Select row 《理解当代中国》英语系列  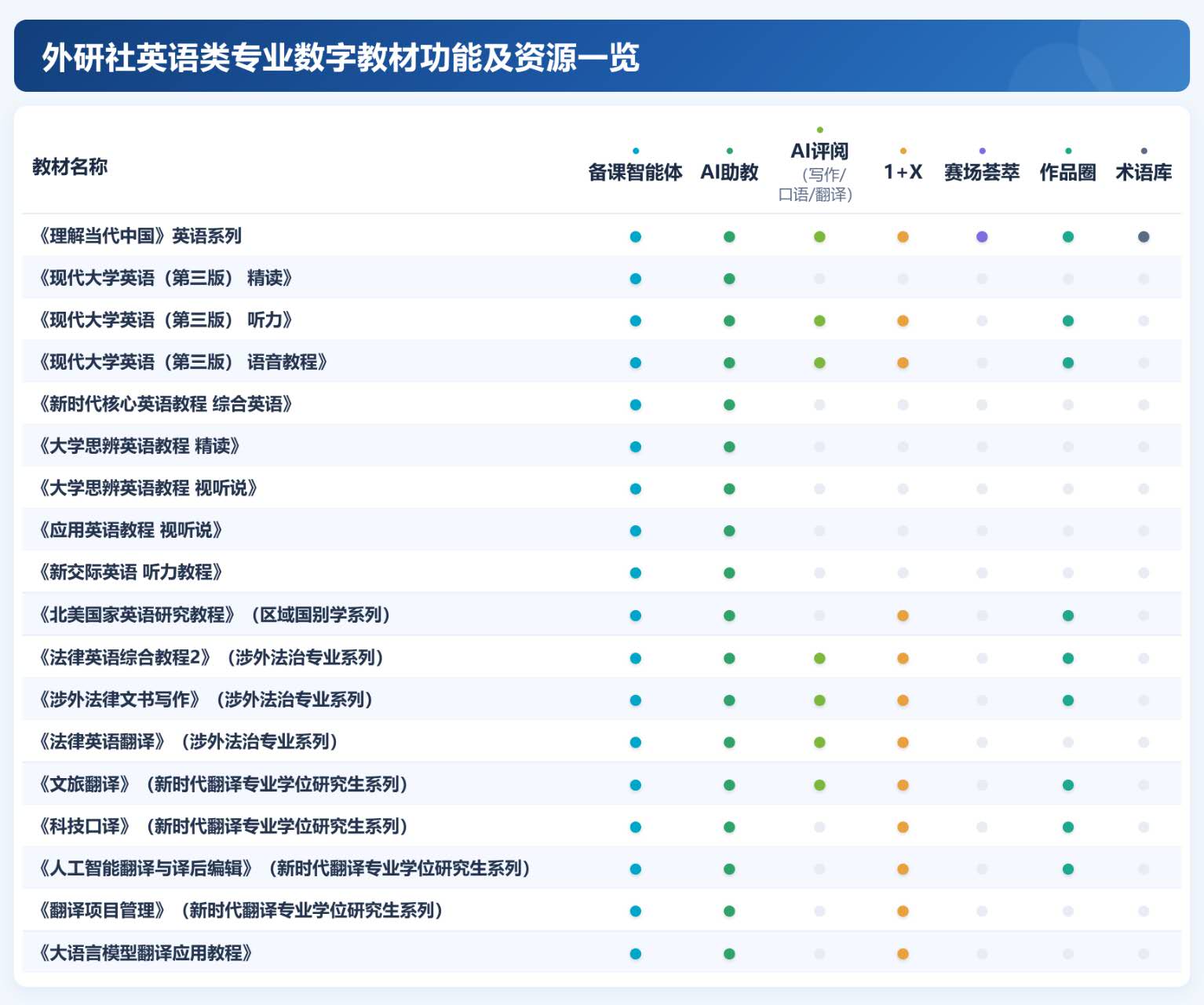tap(601, 236)
